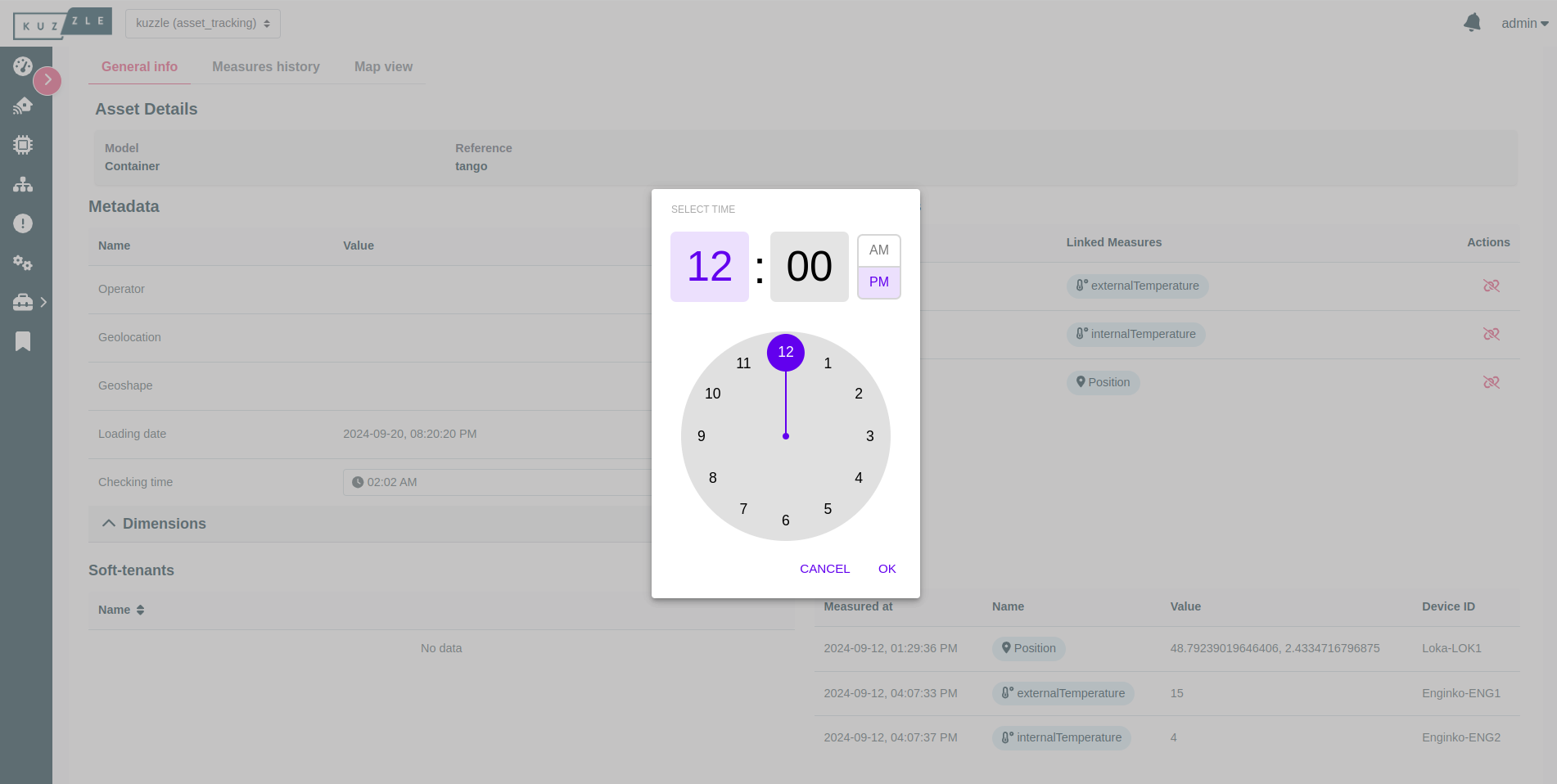Image resolution: width=1557 pixels, height=784 pixels.
Task: Select PM in the time picker
Action: [878, 282]
